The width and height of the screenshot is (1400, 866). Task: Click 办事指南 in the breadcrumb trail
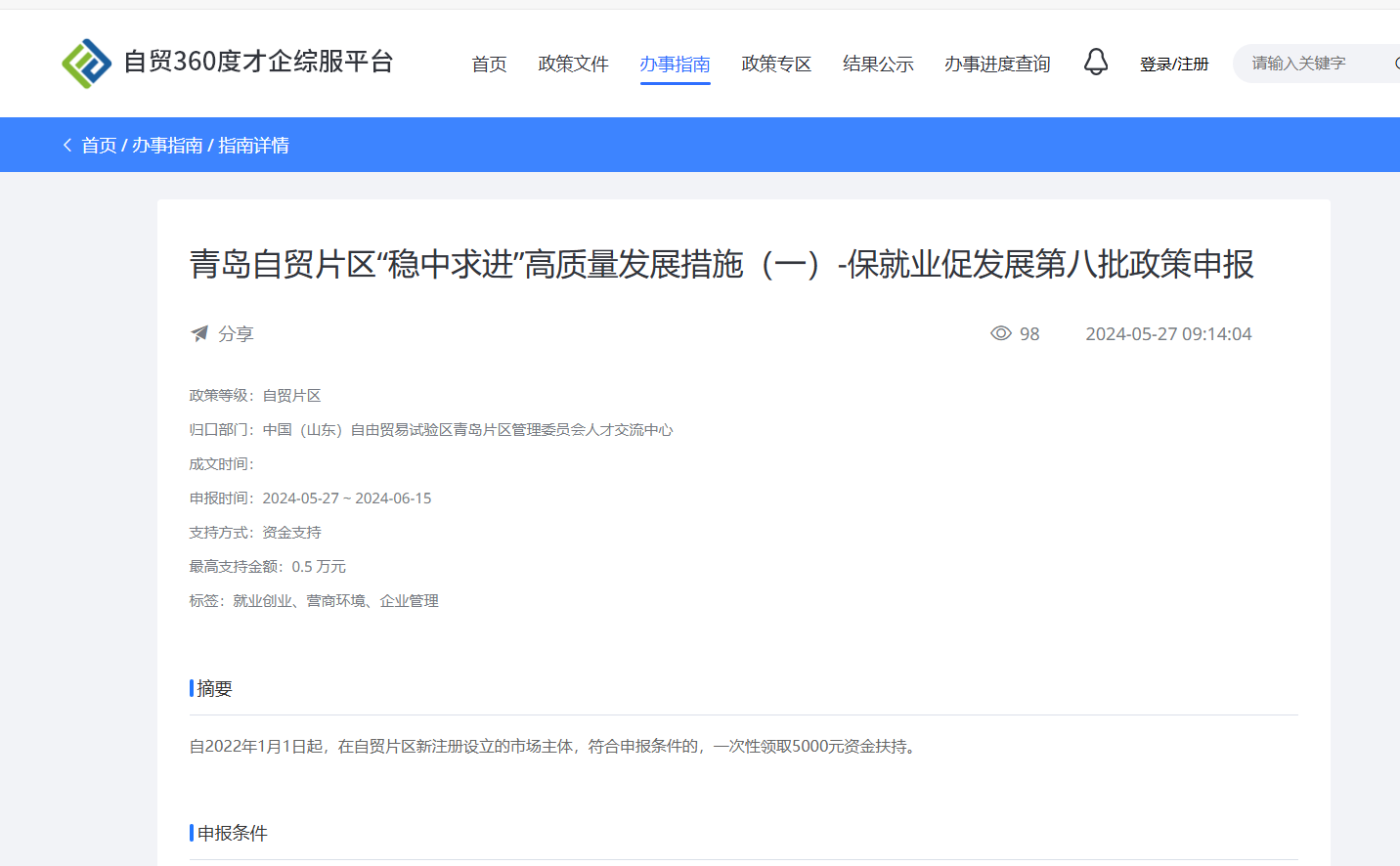click(167, 146)
